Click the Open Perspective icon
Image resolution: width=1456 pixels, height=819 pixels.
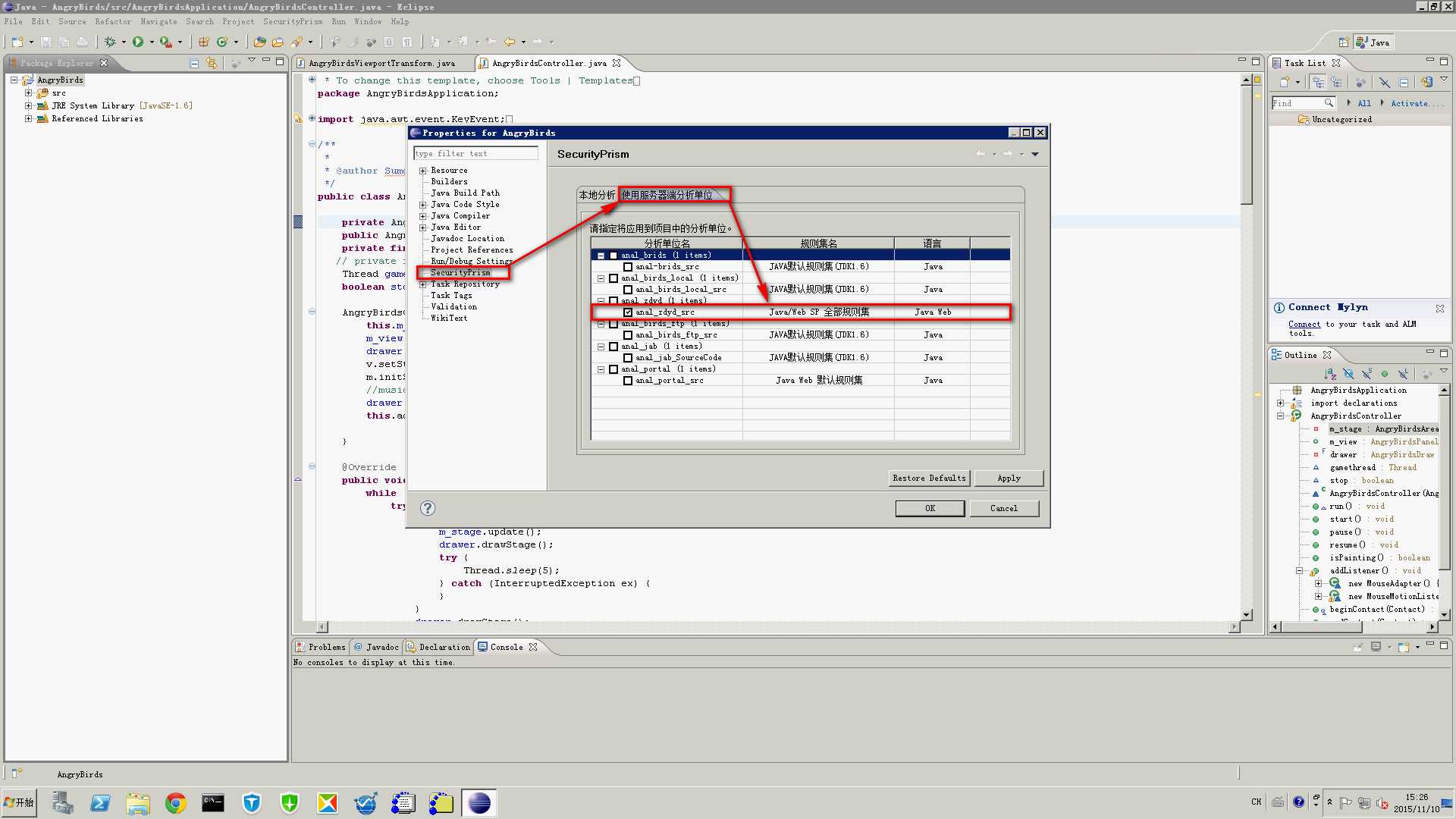click(x=1344, y=42)
